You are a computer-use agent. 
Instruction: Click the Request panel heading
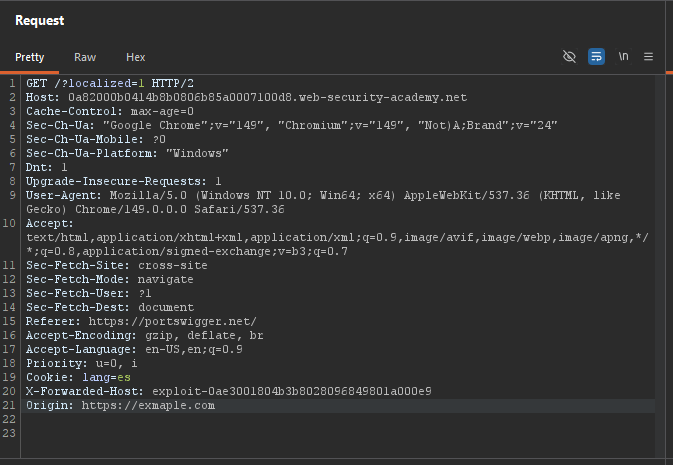tap(39, 20)
